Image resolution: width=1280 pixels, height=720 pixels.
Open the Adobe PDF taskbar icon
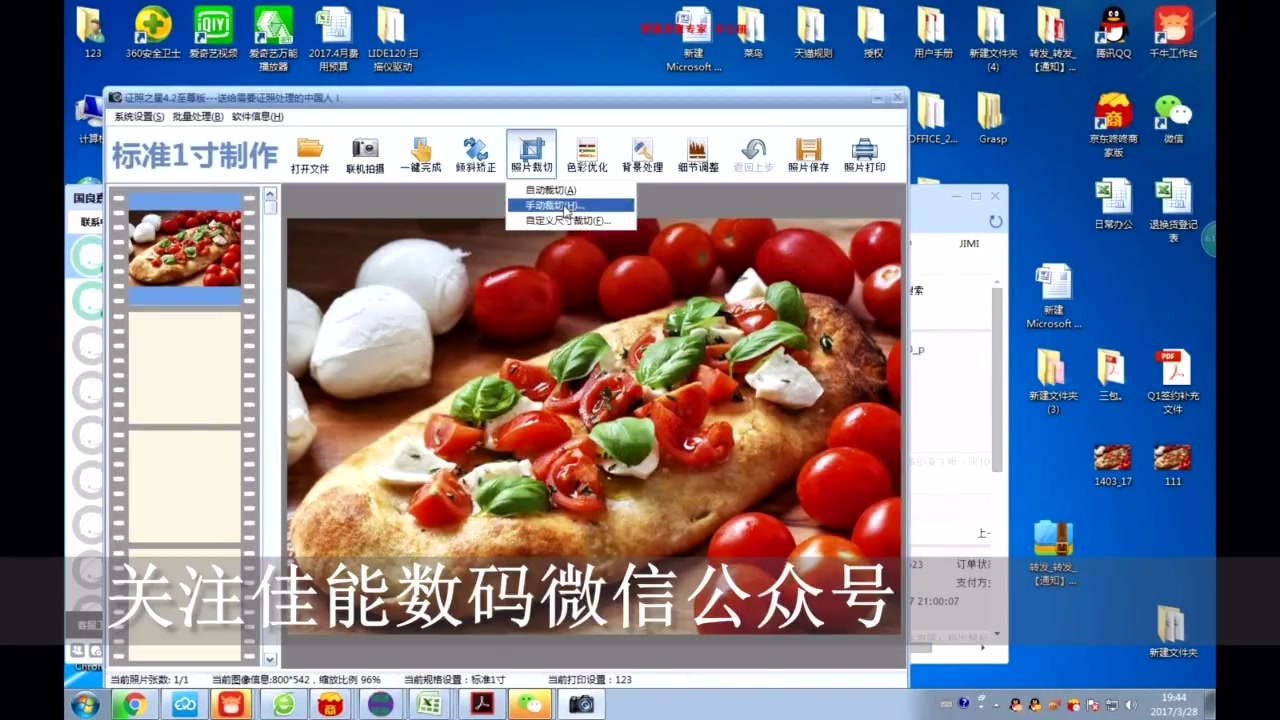[483, 705]
